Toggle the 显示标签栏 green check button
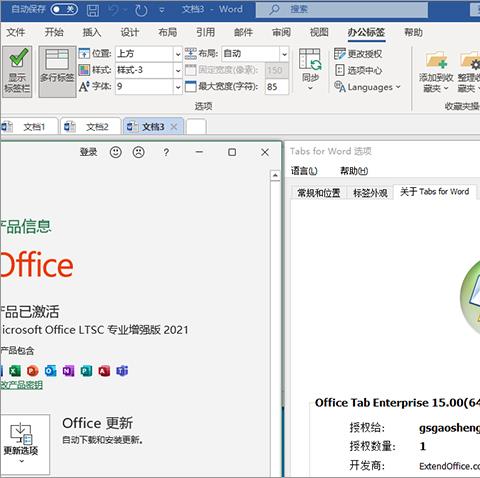Screen dimensions: 480x478 click(17, 71)
